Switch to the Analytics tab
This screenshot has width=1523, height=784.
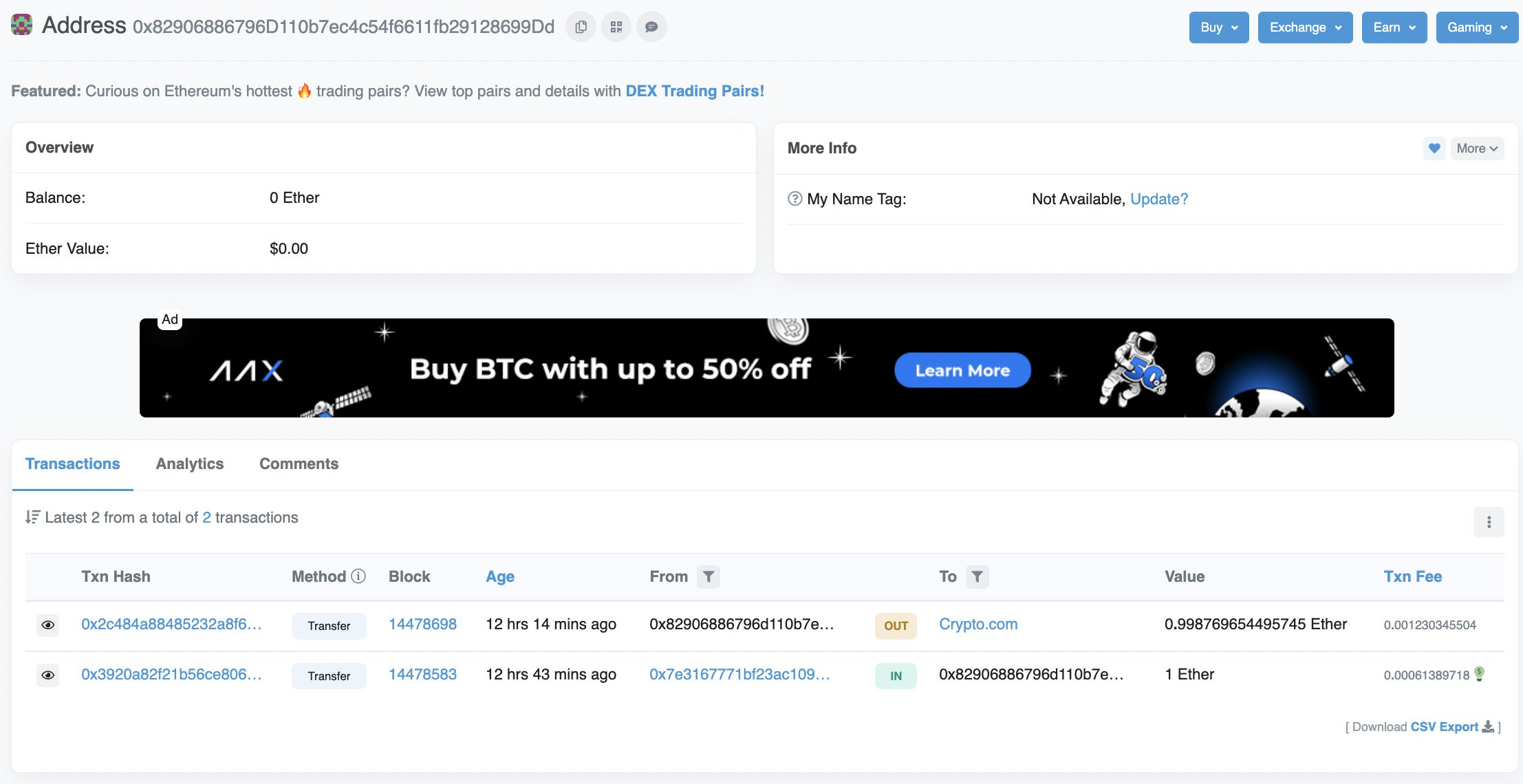(190, 464)
